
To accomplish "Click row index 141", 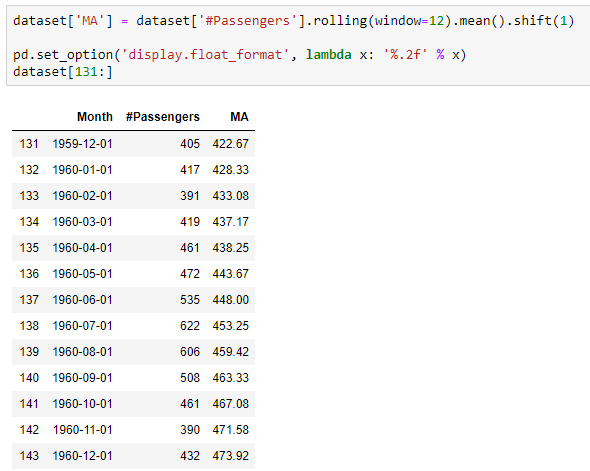I will pyautogui.click(x=29, y=404).
